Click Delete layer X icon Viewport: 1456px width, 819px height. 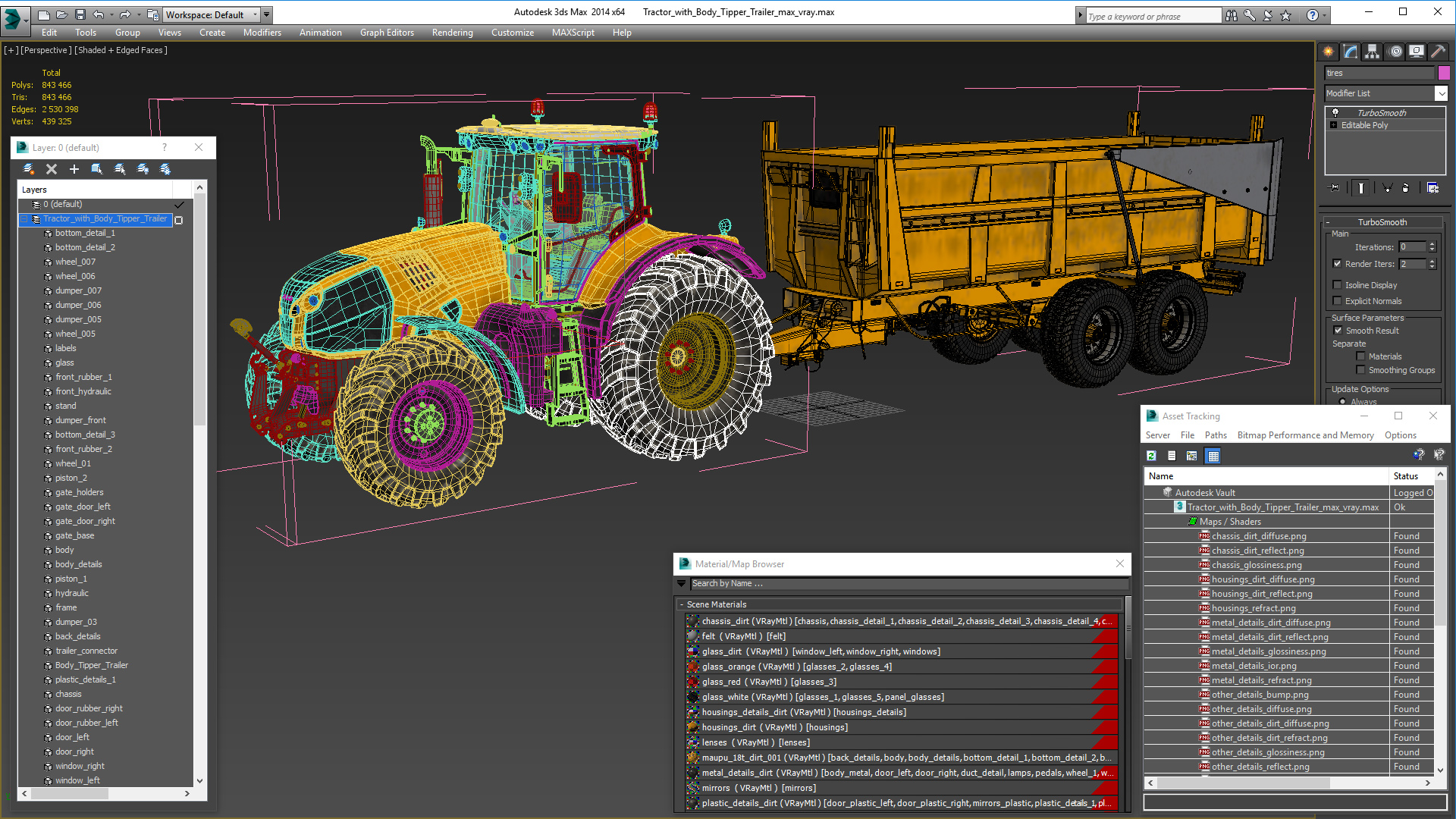(x=52, y=169)
